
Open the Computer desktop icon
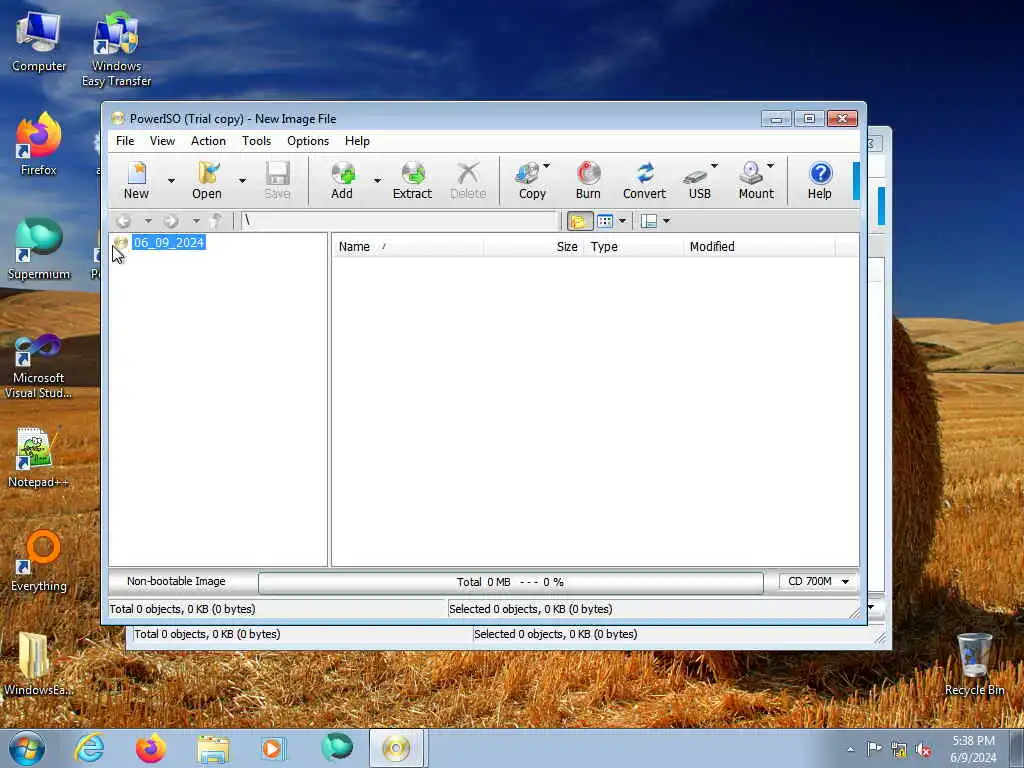(x=39, y=41)
